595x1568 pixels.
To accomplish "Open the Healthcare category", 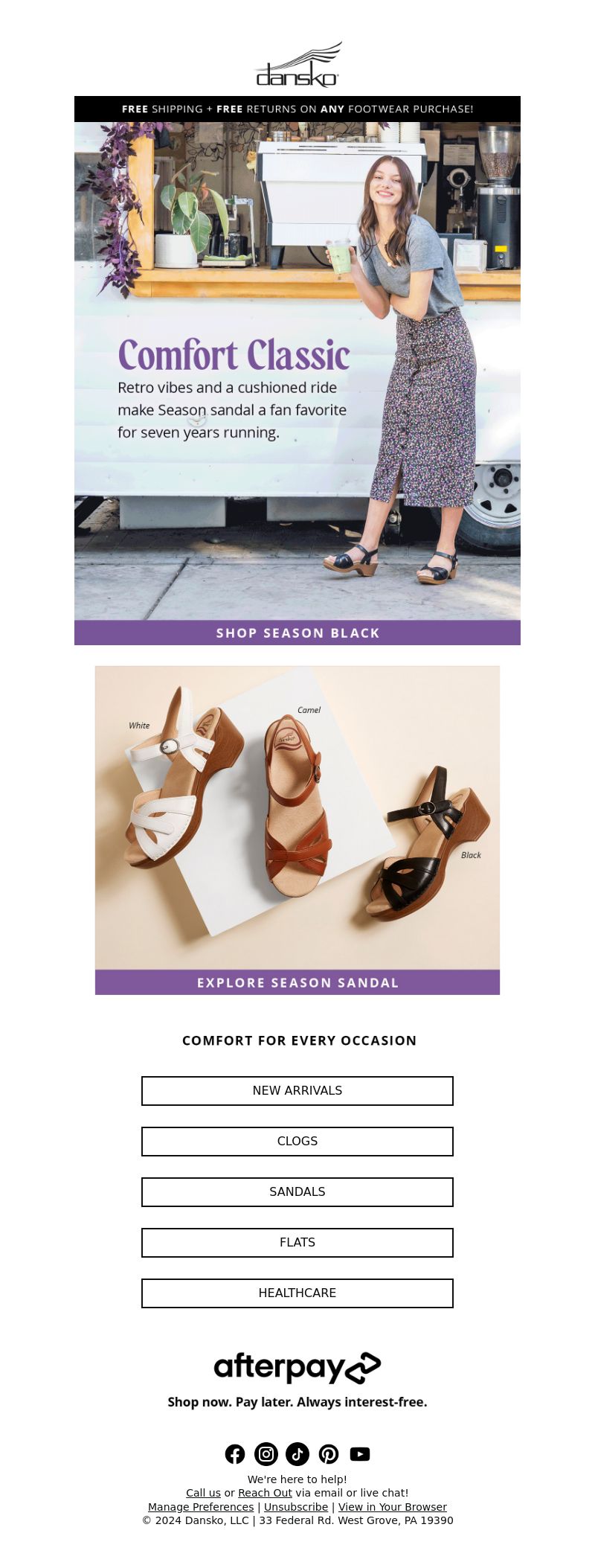I will (297, 1293).
